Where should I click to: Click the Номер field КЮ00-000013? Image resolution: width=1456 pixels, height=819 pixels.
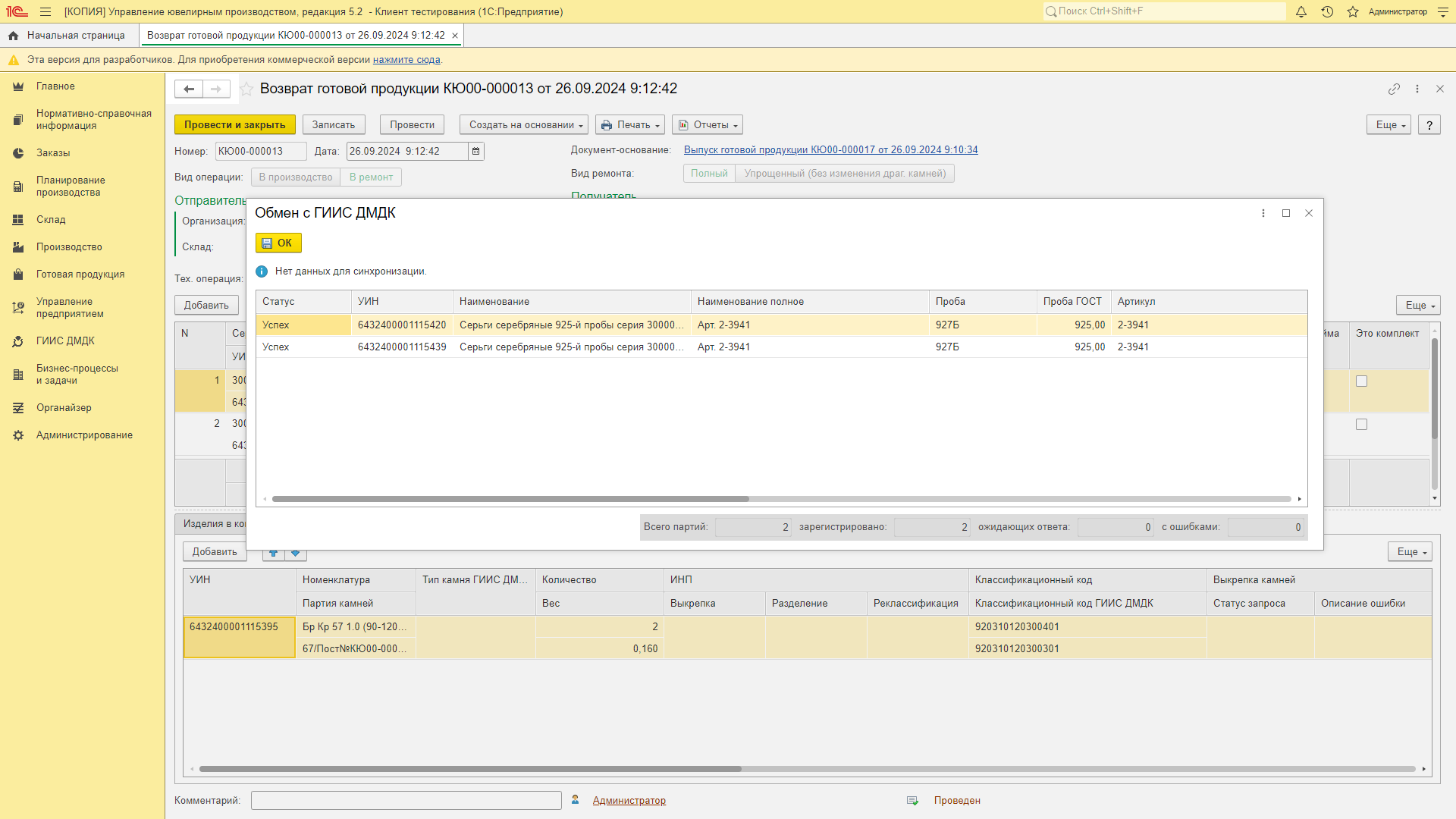tap(261, 152)
